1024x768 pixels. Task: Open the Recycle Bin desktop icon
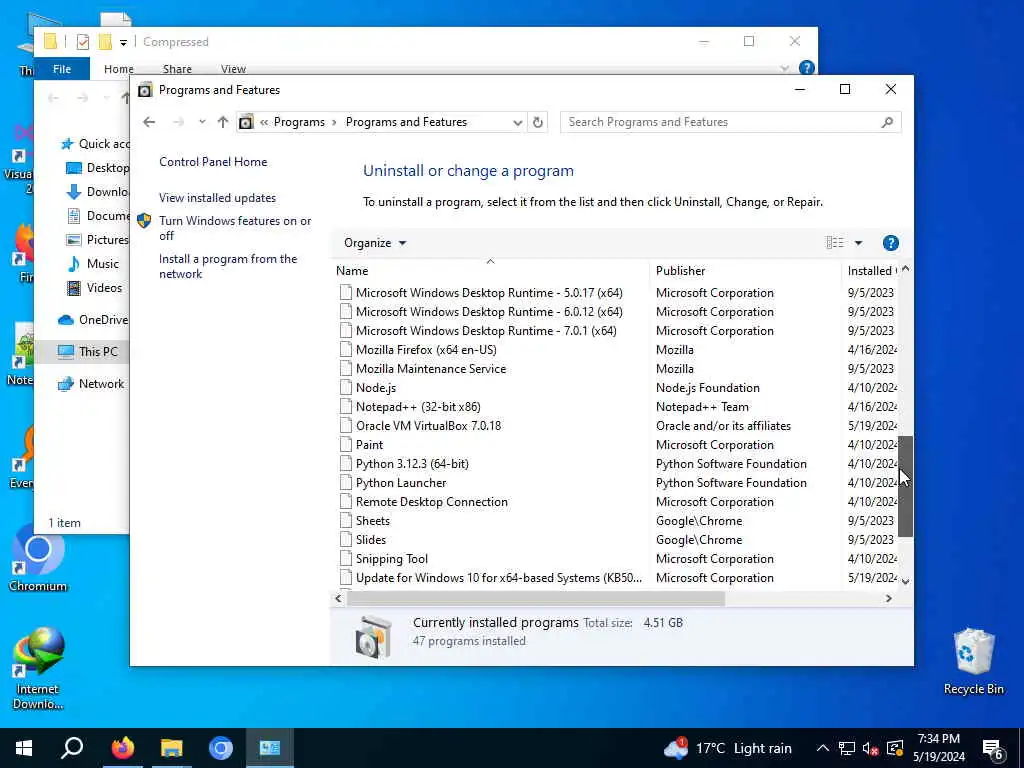pos(973,661)
